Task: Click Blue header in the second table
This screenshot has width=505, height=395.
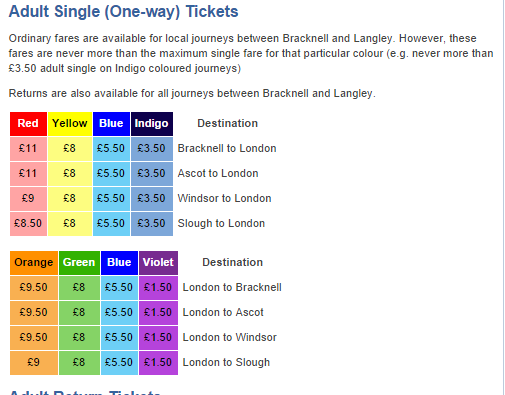Action: 119,263
